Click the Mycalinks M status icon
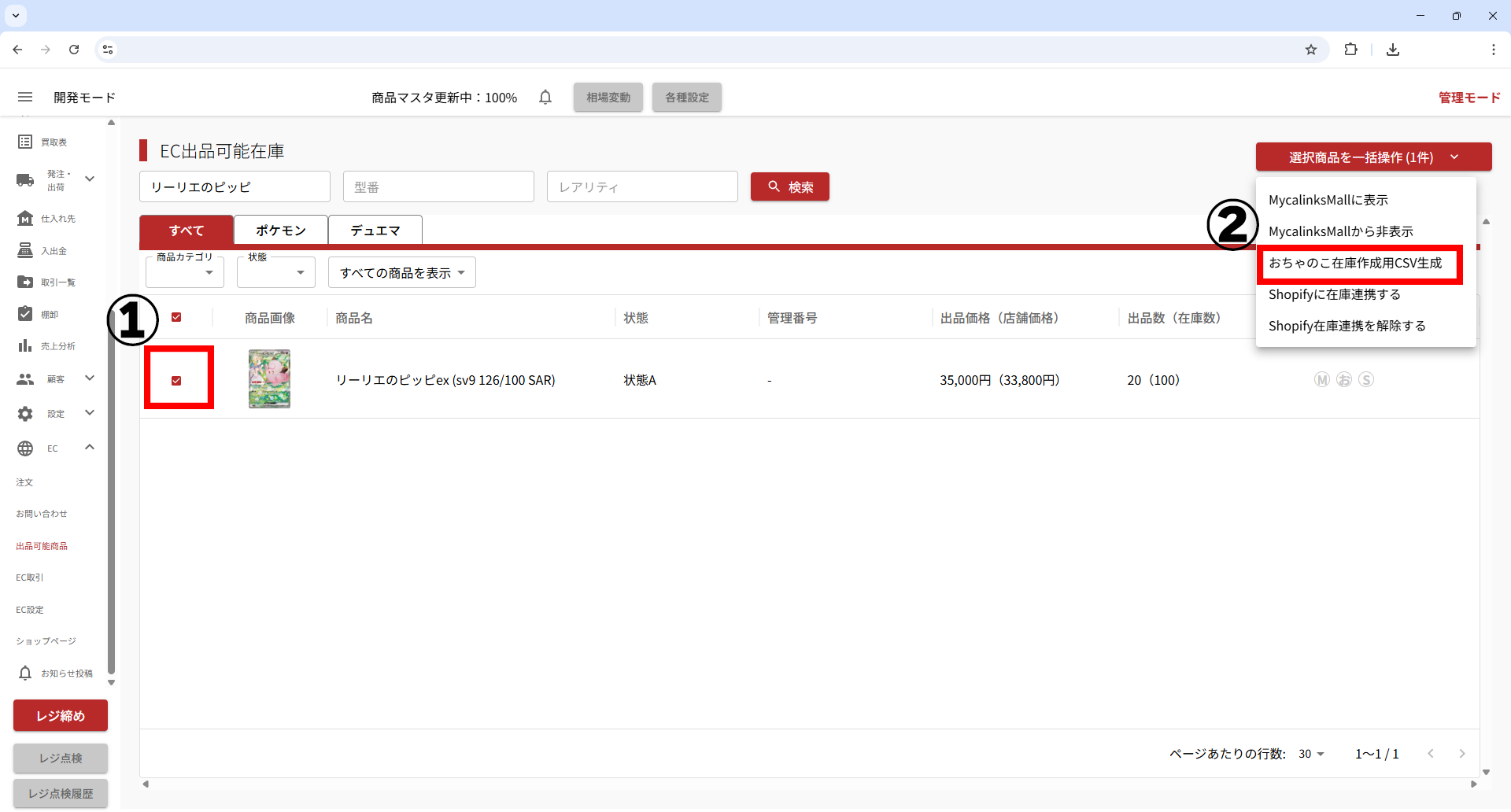This screenshot has height=812, width=1511. point(1322,380)
